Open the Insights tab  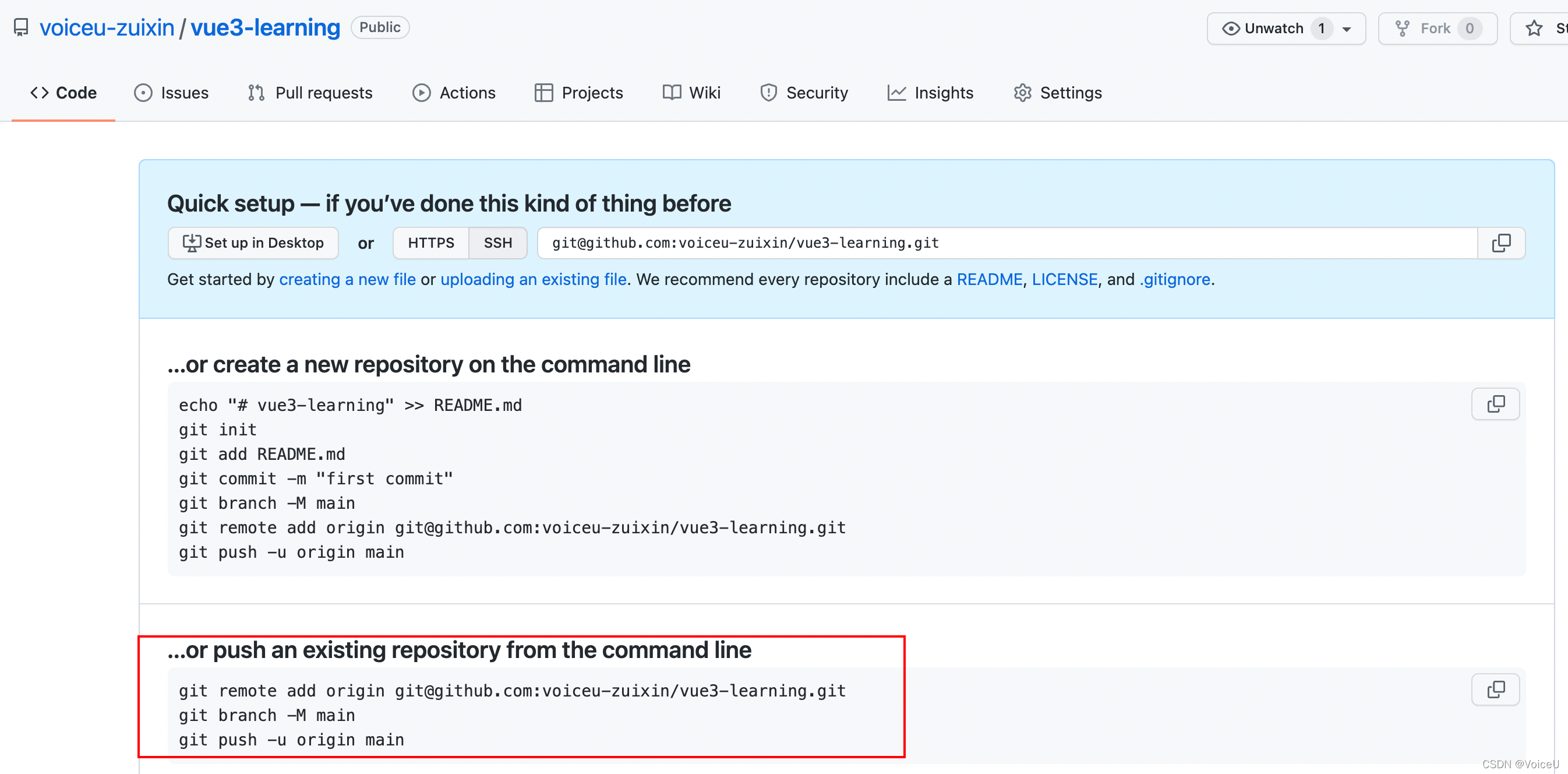coord(931,93)
